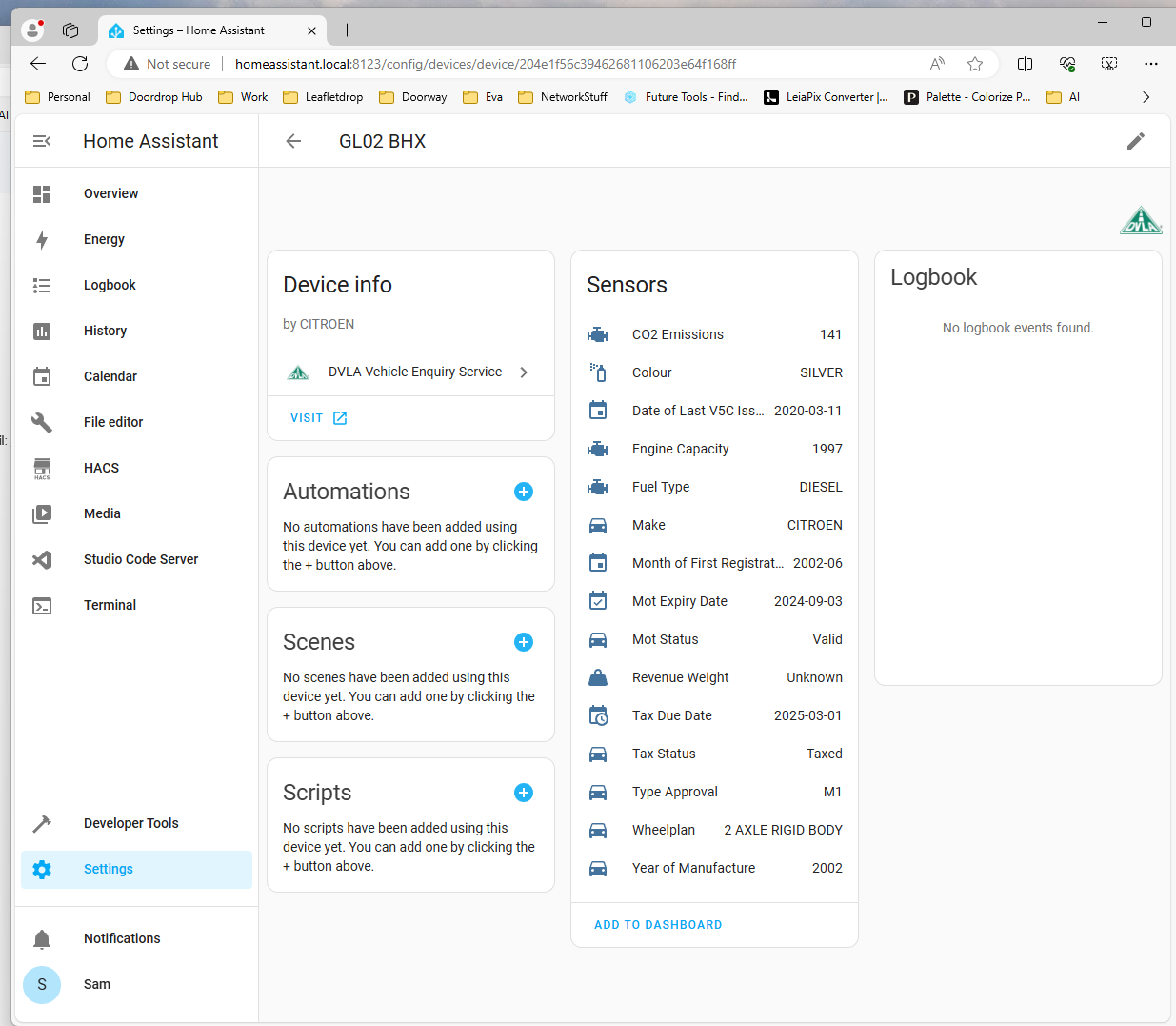
Task: Click the Tax Due Date clock-calendar icon
Action: coord(598,715)
